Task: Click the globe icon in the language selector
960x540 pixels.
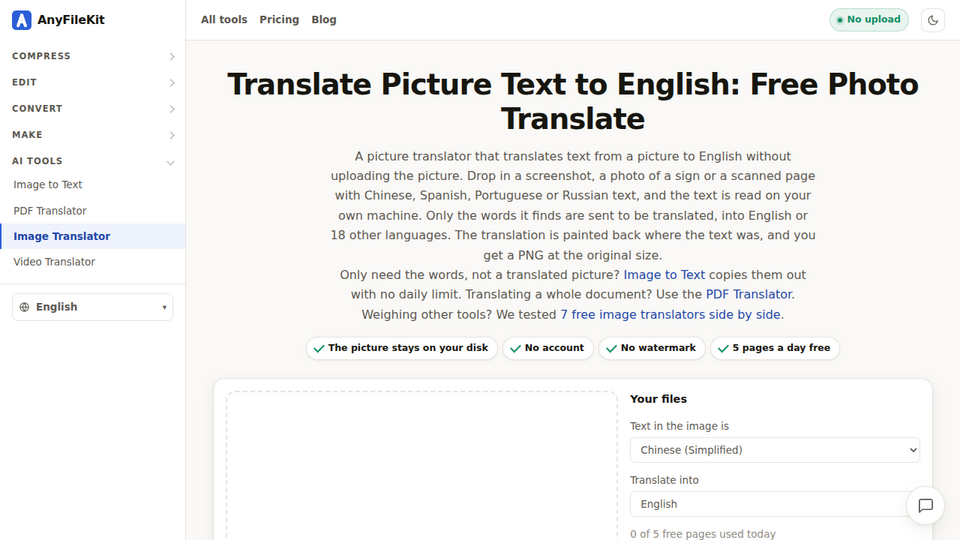Action: tap(24, 307)
